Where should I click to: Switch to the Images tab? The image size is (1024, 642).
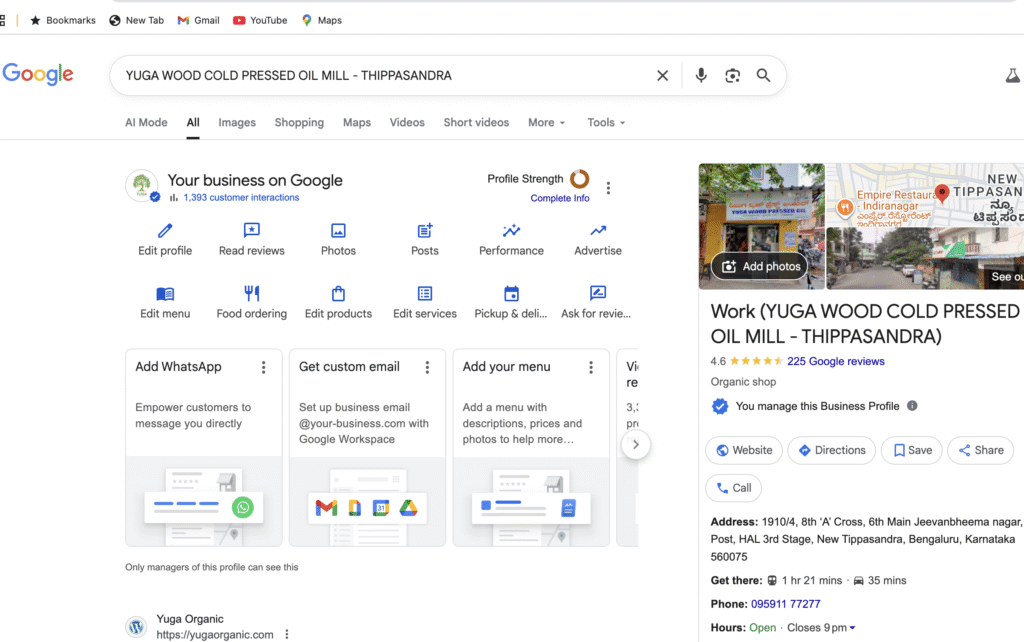point(237,123)
